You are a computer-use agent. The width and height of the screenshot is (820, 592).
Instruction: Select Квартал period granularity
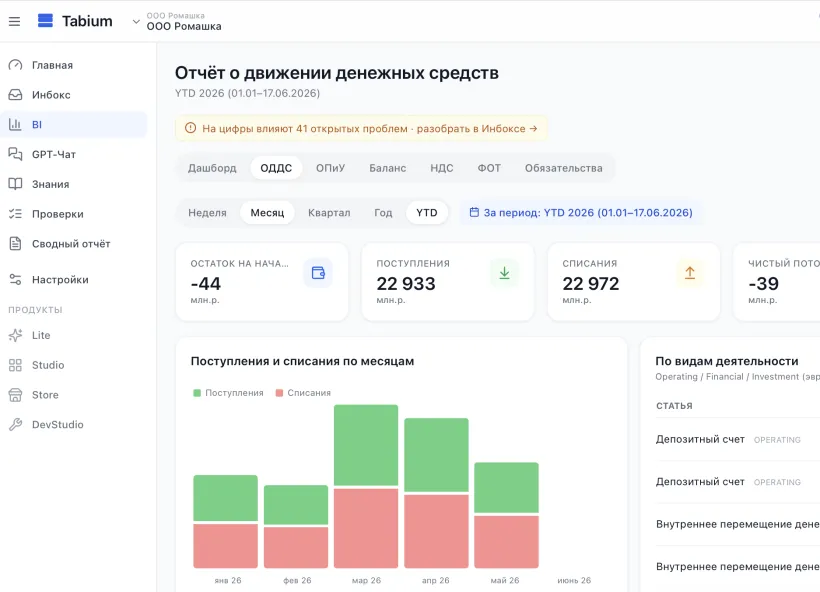pos(329,213)
